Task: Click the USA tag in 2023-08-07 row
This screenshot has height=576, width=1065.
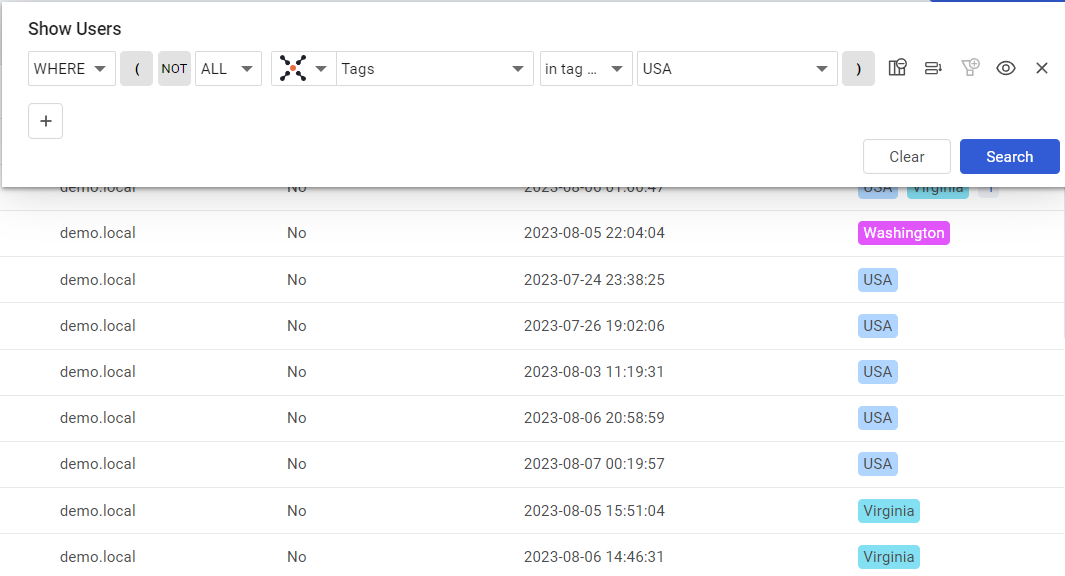Action: (878, 464)
